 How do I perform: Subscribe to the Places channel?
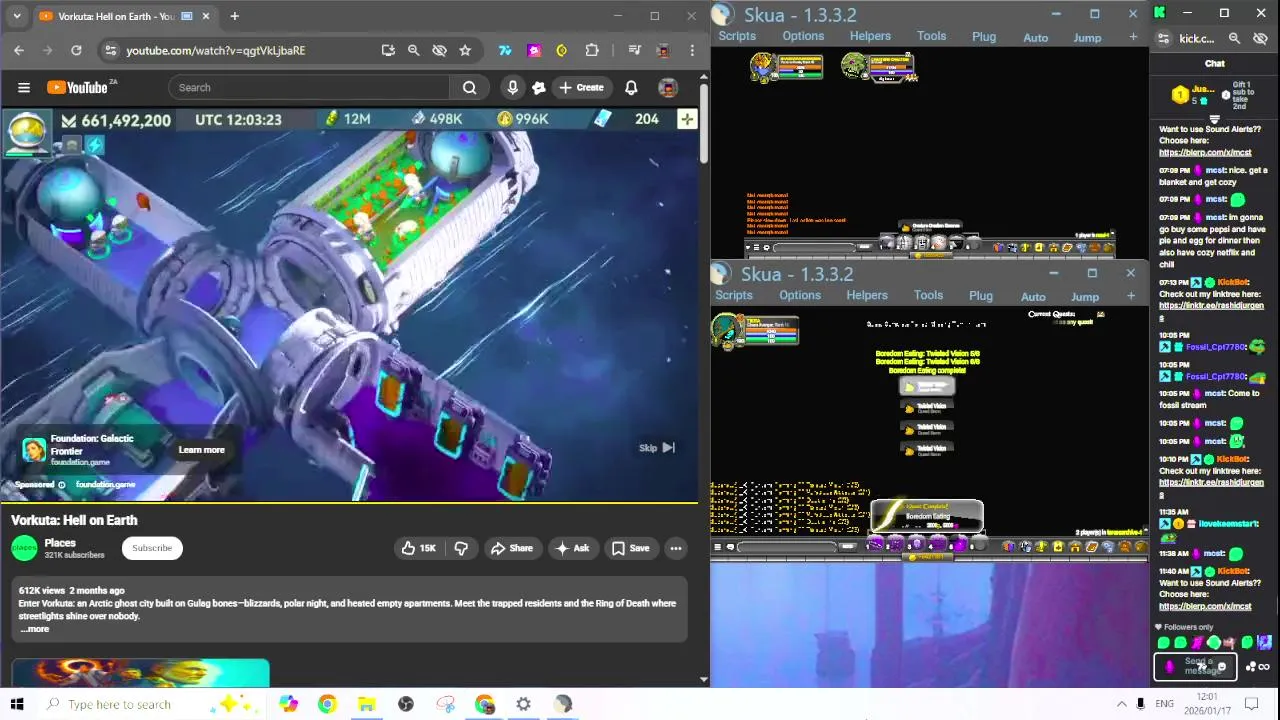click(152, 548)
